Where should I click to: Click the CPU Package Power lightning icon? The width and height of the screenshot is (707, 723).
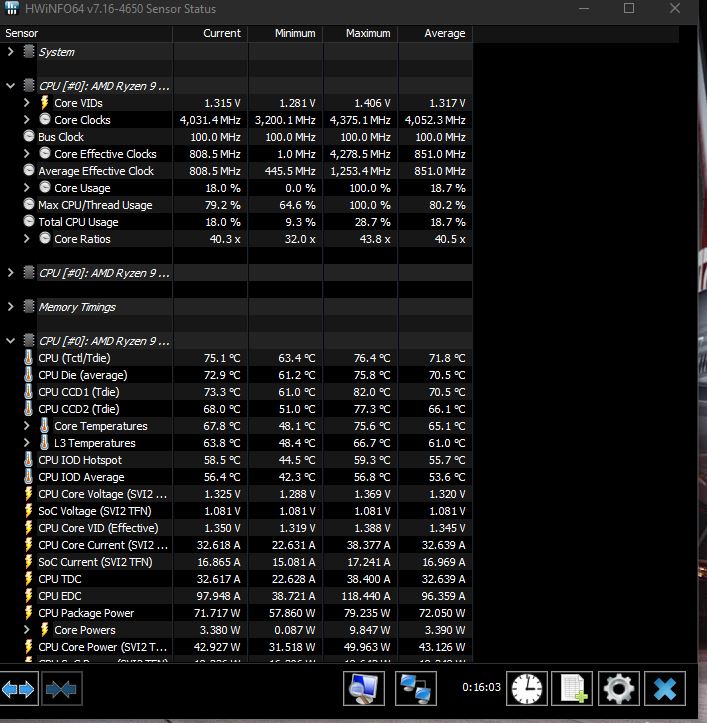[x=29, y=613]
